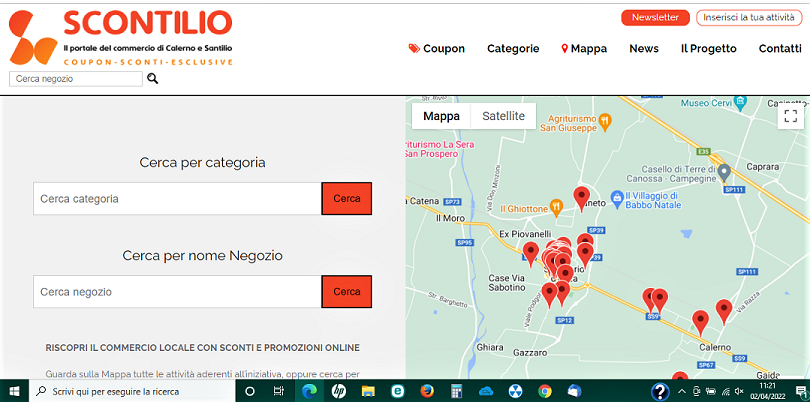Click the Museo Cervi map marker
Image resolution: width=810 pixels, height=402 pixels.
pyautogui.click(x=741, y=100)
